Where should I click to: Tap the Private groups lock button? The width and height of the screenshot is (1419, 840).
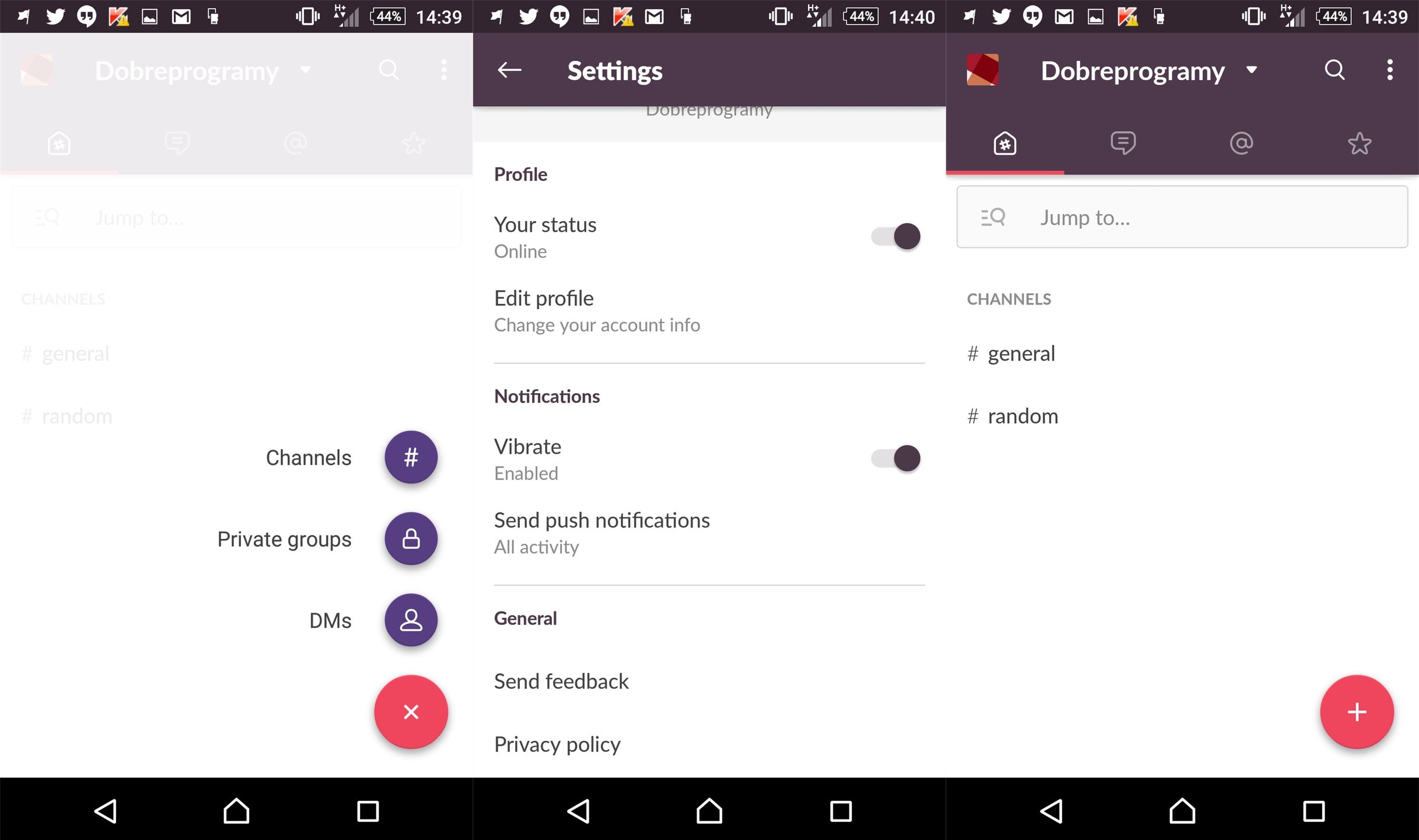(411, 538)
